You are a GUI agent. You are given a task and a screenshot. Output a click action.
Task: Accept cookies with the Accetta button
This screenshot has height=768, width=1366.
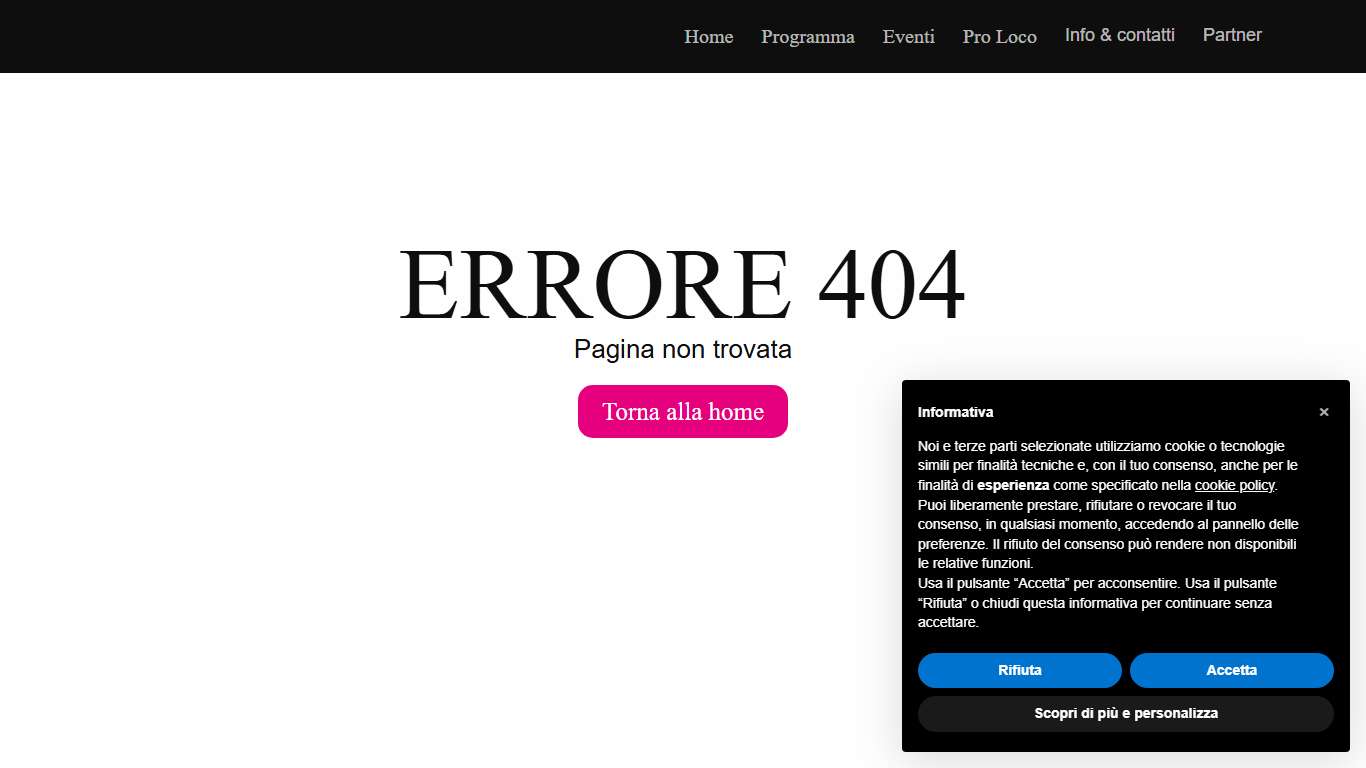tap(1231, 670)
